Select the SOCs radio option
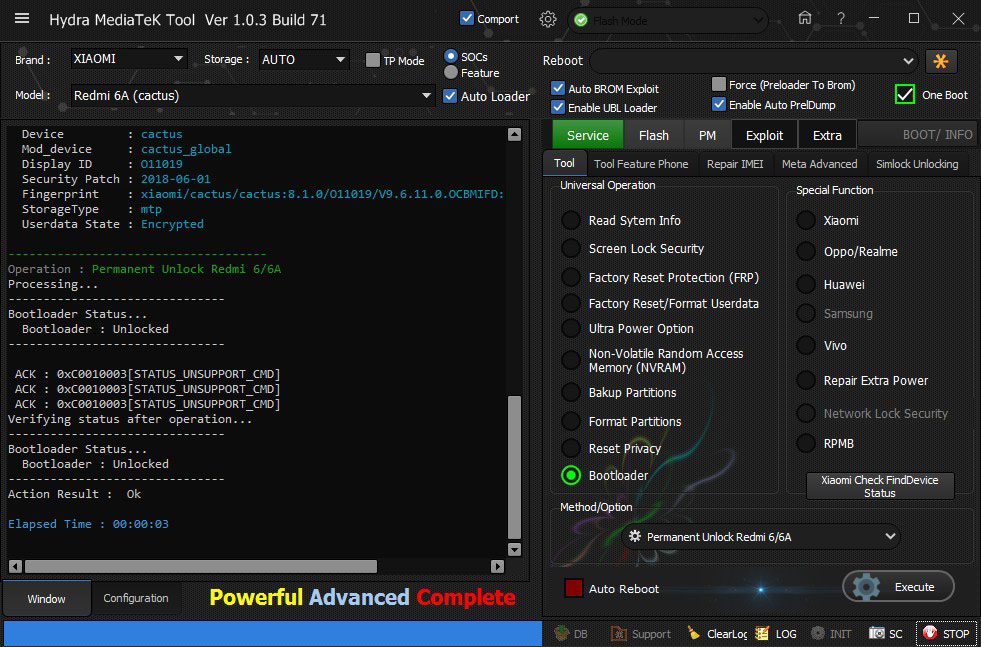This screenshot has width=981, height=647. (450, 56)
